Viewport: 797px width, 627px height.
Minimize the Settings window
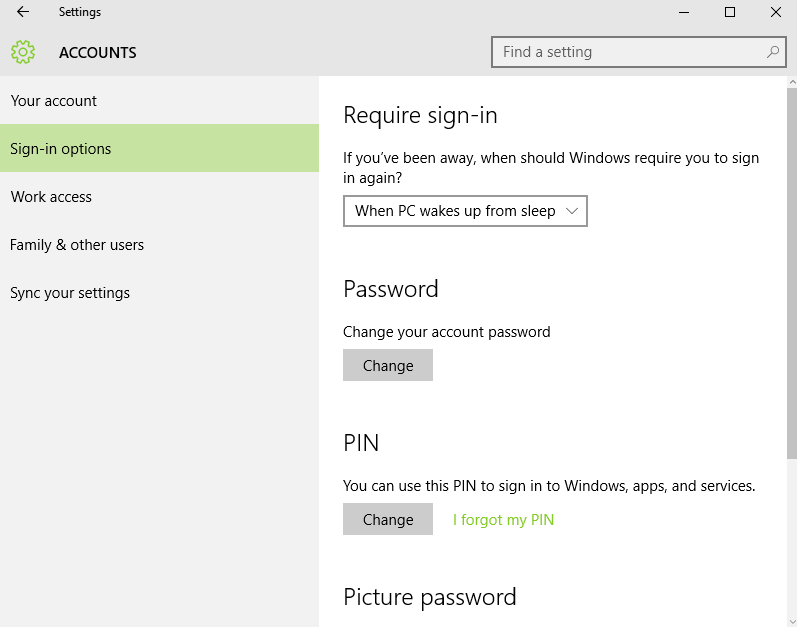[x=684, y=12]
